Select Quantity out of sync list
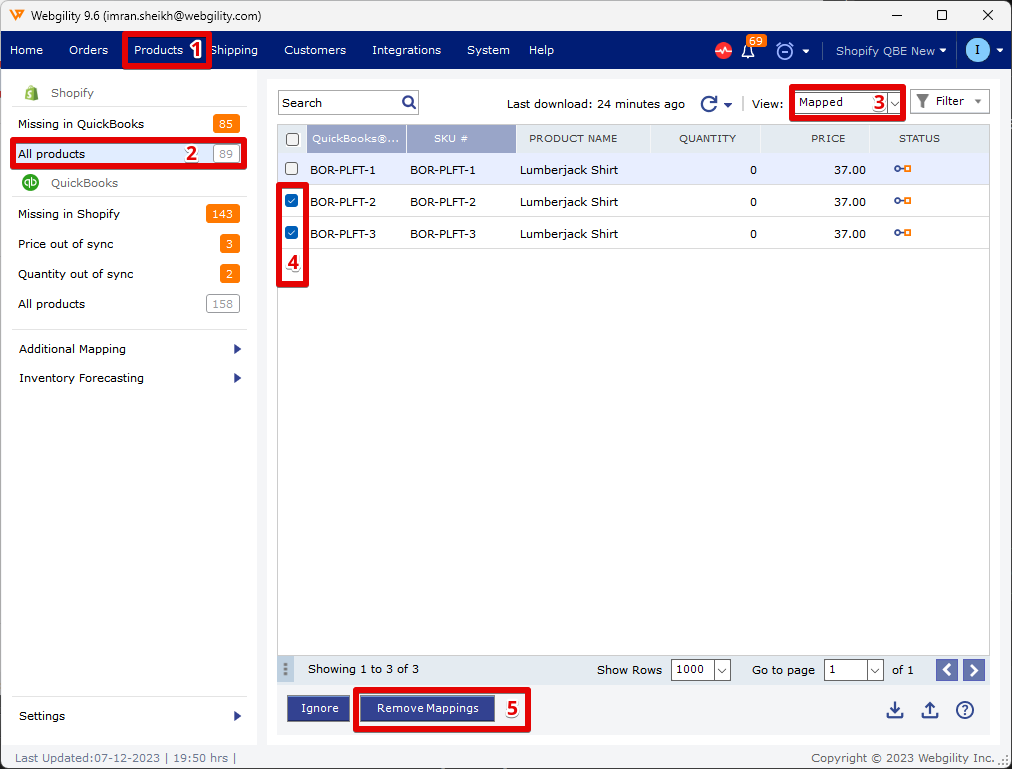Viewport: 1012px width, 769px height. 129,274
